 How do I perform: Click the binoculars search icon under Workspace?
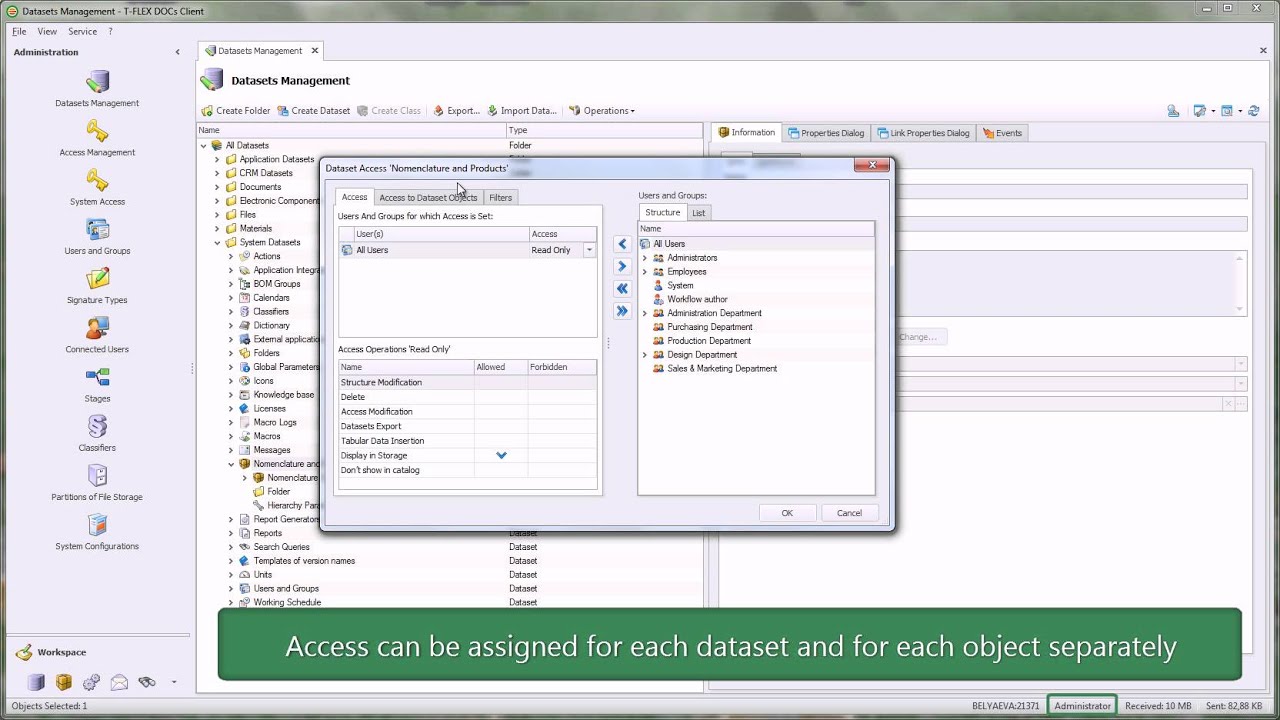pyautogui.click(x=147, y=682)
